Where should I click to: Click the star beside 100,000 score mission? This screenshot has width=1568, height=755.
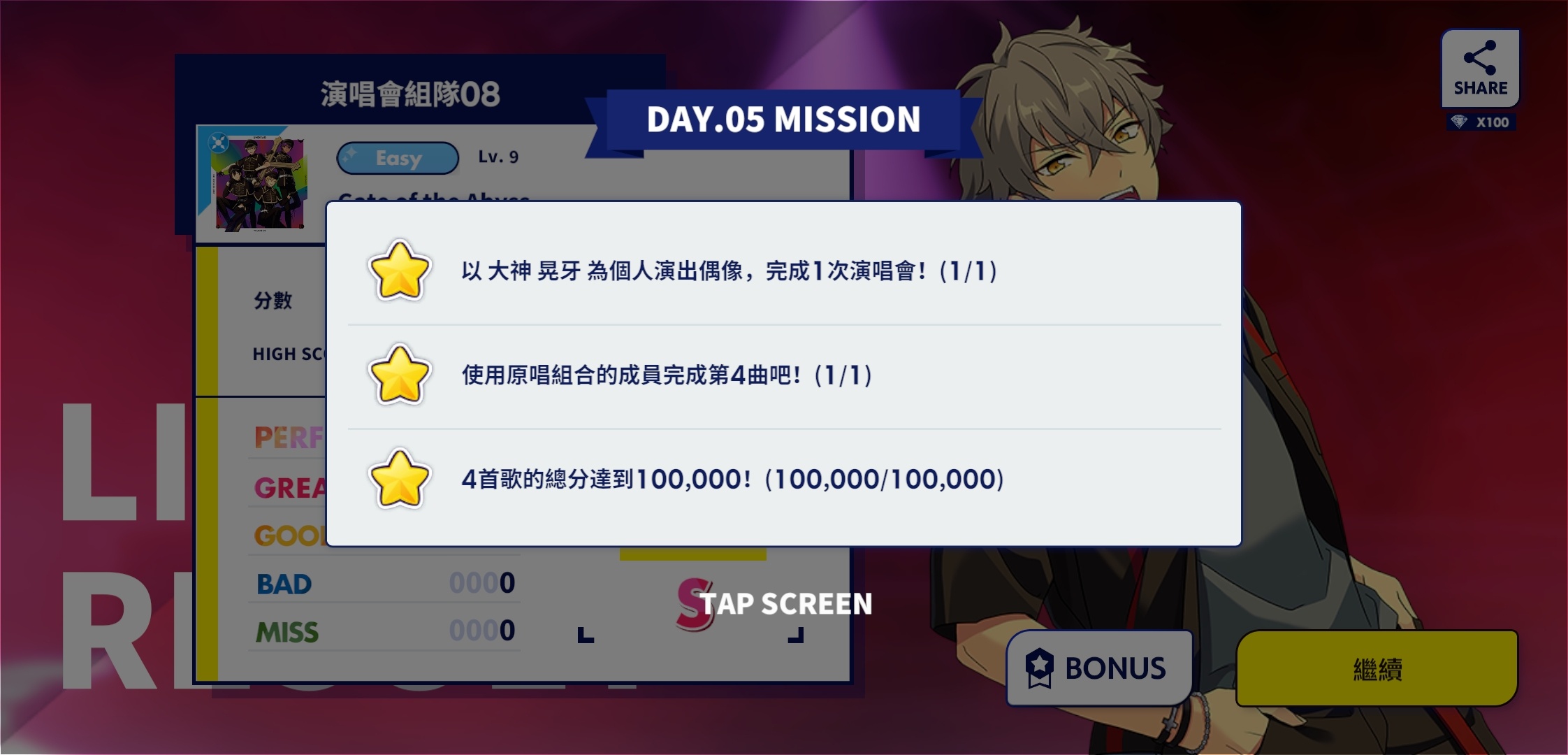point(399,480)
